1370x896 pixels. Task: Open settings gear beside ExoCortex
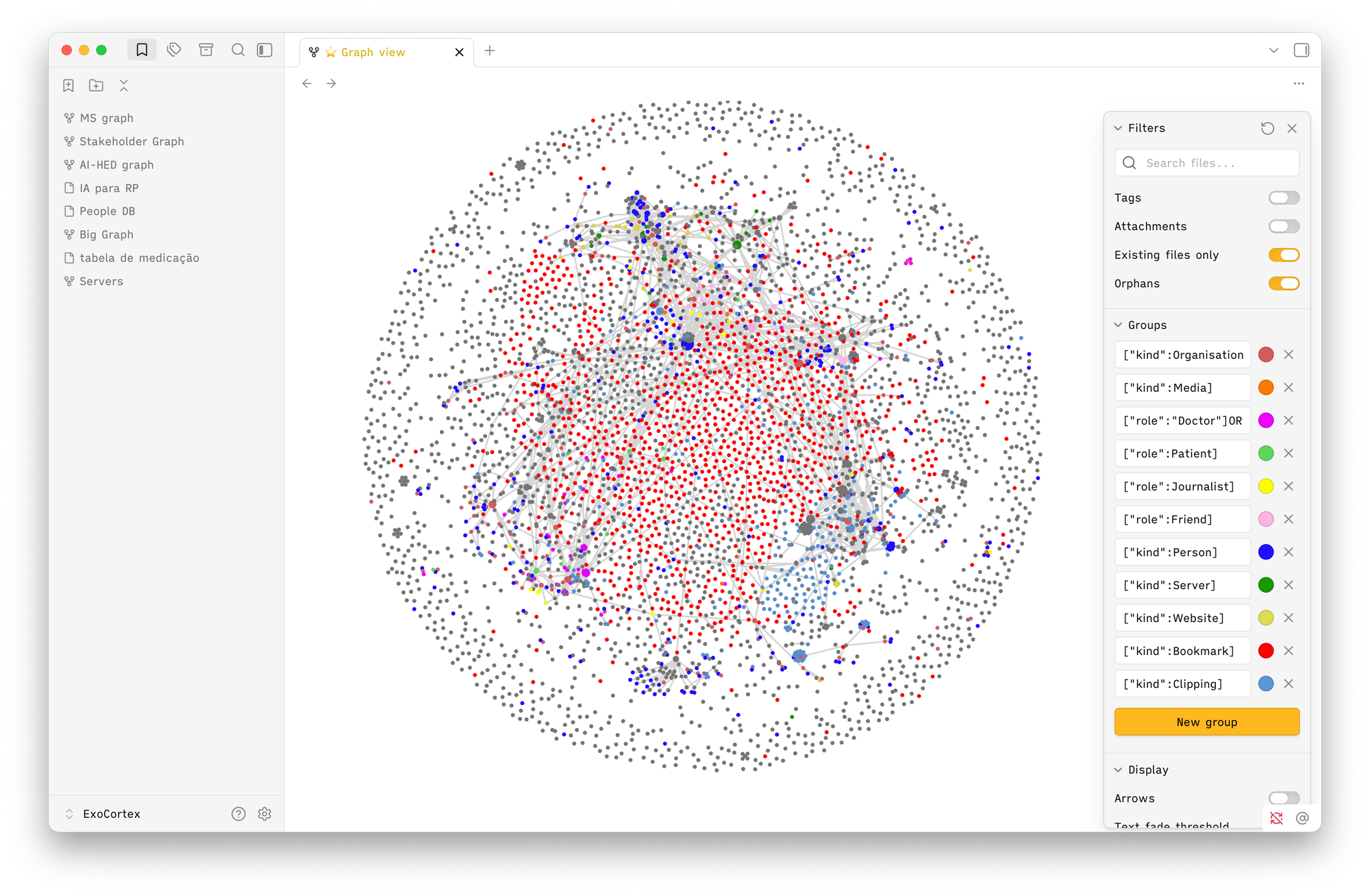click(x=264, y=814)
